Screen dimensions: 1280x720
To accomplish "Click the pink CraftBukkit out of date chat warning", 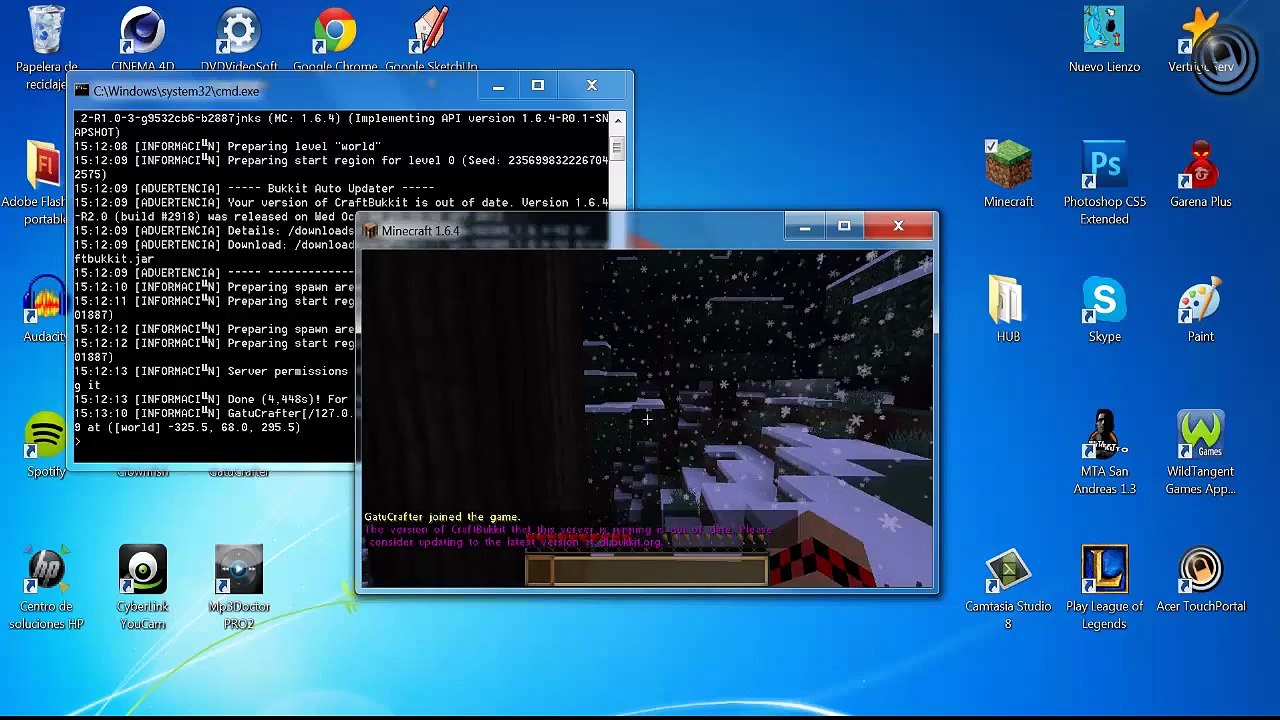I will pyautogui.click(x=568, y=536).
